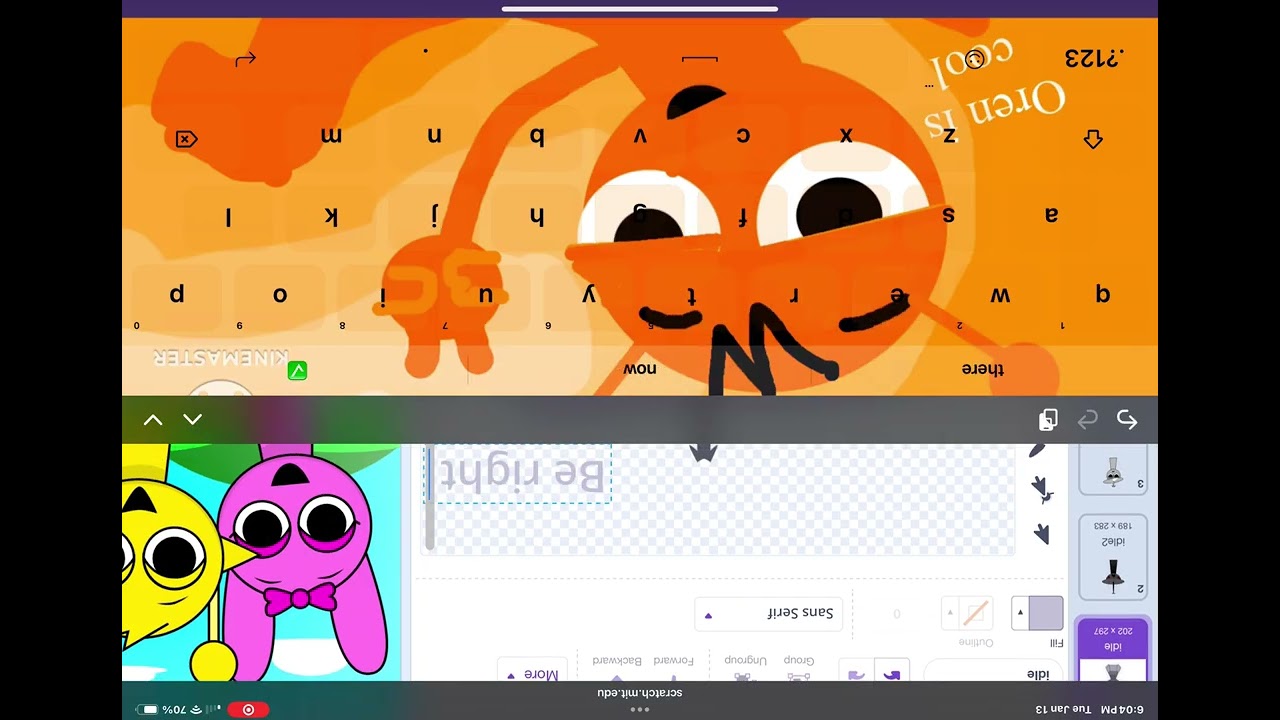This screenshot has width=1280, height=720.
Task: Select the Brush tool in paint editor
Action: click(1037, 451)
